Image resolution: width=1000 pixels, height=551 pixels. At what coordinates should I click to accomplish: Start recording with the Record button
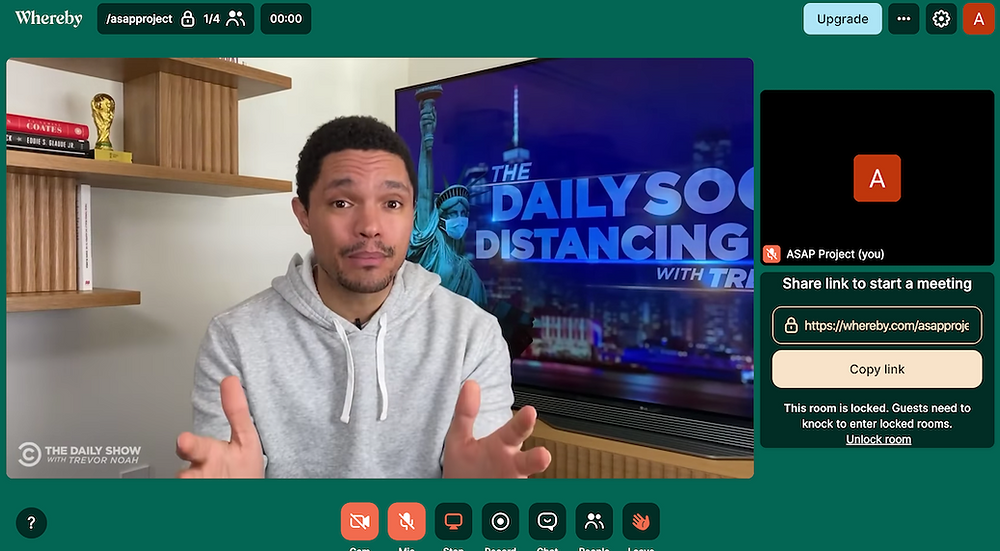click(x=501, y=522)
